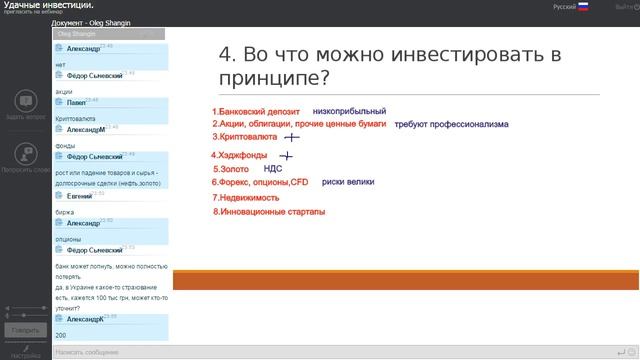Click chat message 'фонды' from АлександрМ
Viewport: 640px width, 360px height.
pyautogui.click(x=65, y=145)
